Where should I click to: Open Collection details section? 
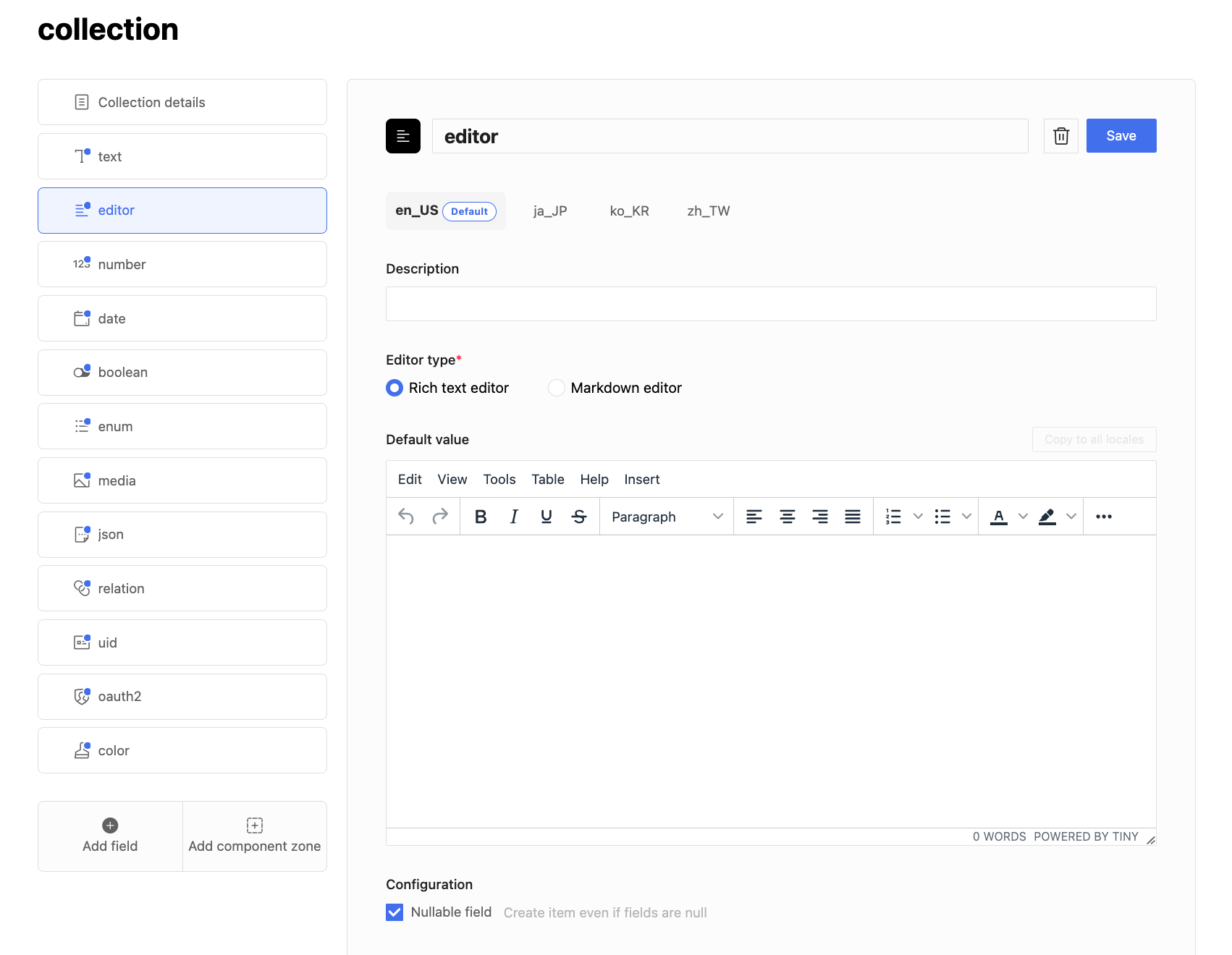click(x=182, y=102)
